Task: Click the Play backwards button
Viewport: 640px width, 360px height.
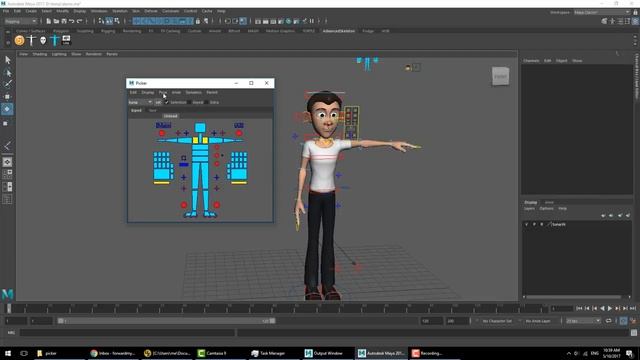Action: pyautogui.click(x=602, y=309)
